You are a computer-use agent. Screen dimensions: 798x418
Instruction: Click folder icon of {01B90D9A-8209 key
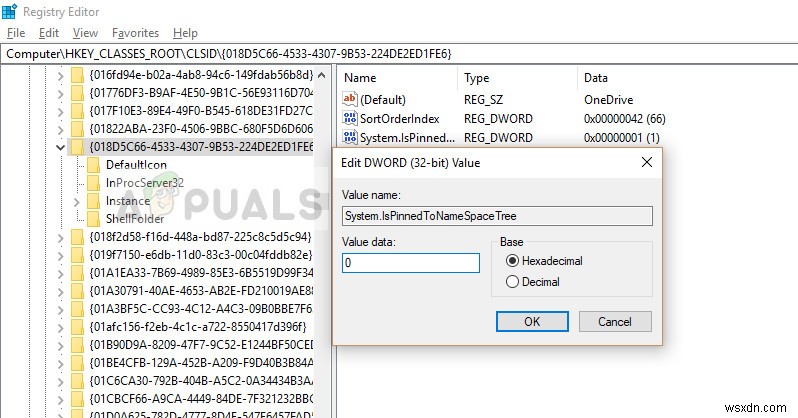point(77,345)
